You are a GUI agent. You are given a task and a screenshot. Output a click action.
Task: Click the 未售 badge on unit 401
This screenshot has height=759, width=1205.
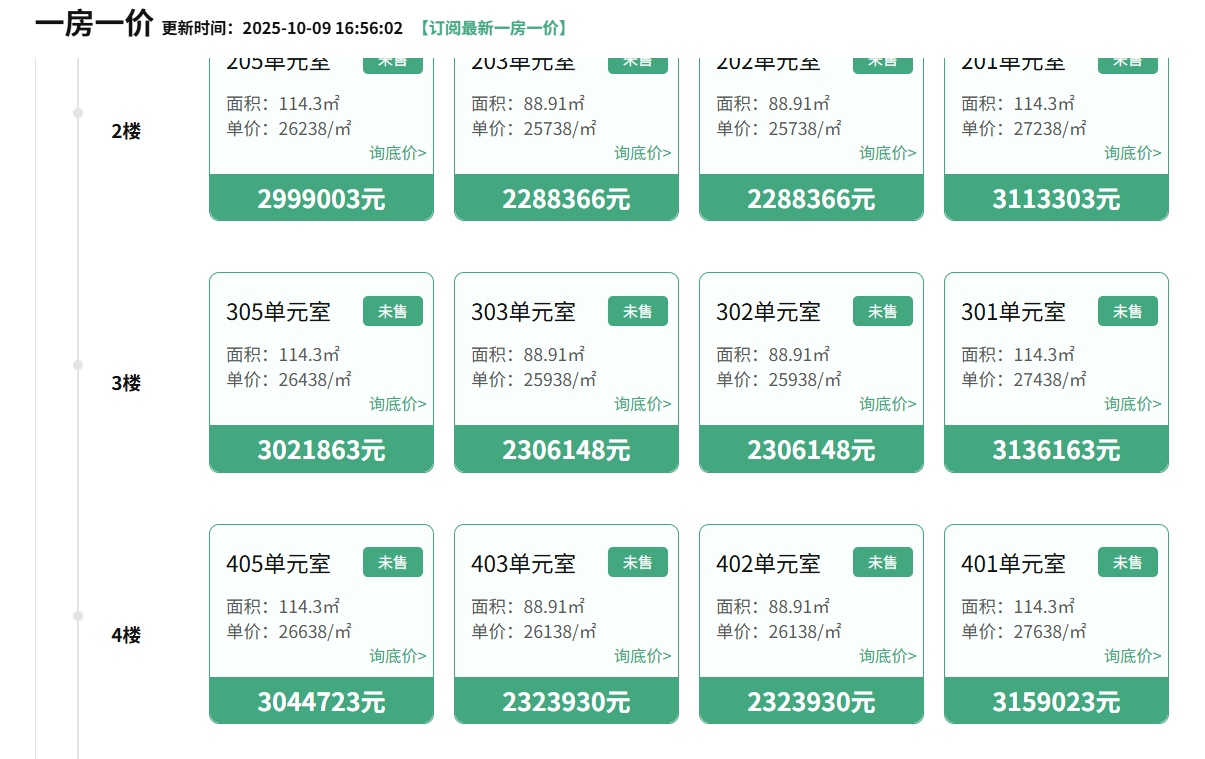click(x=1127, y=563)
